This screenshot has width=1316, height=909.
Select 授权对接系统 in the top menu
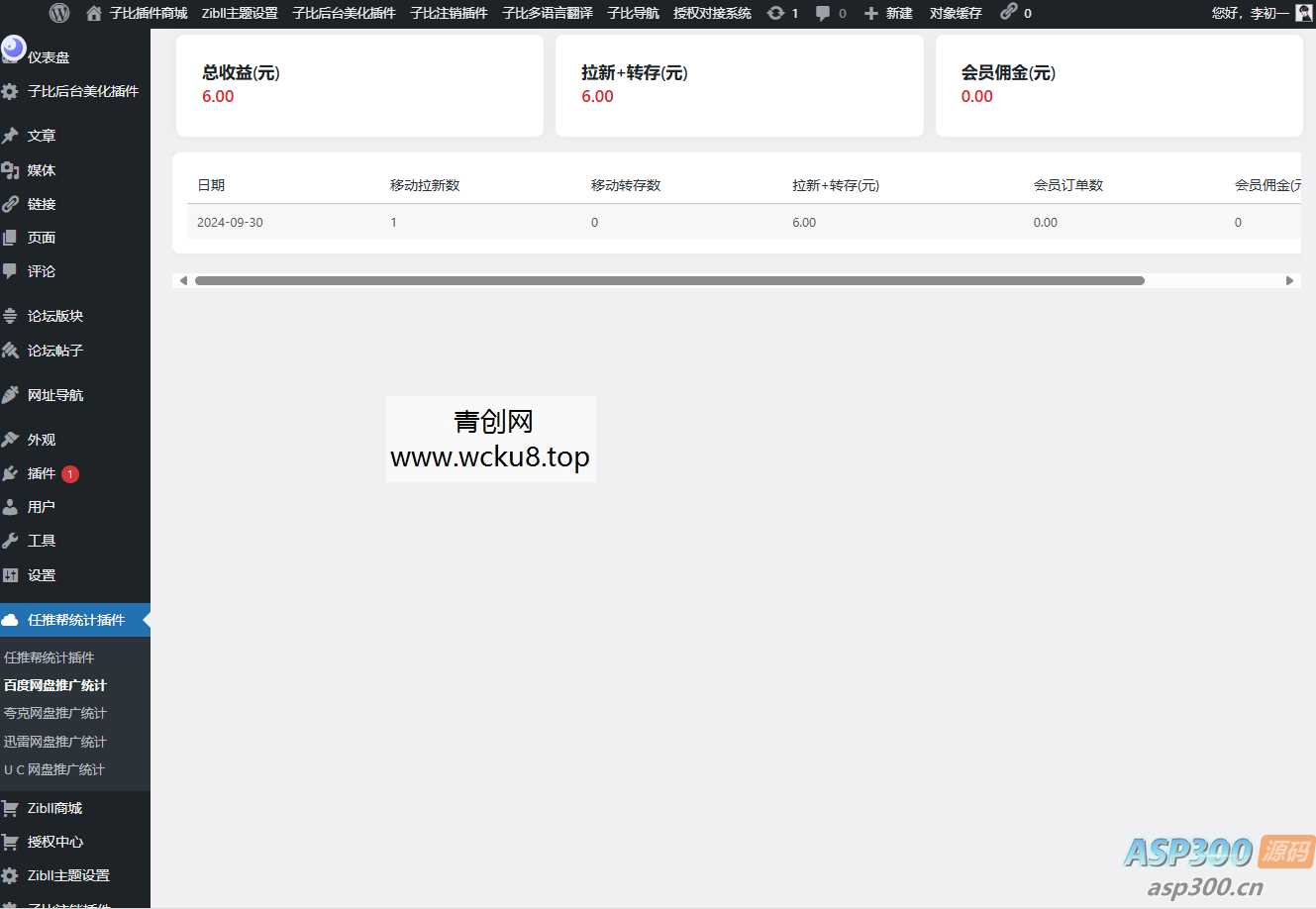(x=711, y=13)
